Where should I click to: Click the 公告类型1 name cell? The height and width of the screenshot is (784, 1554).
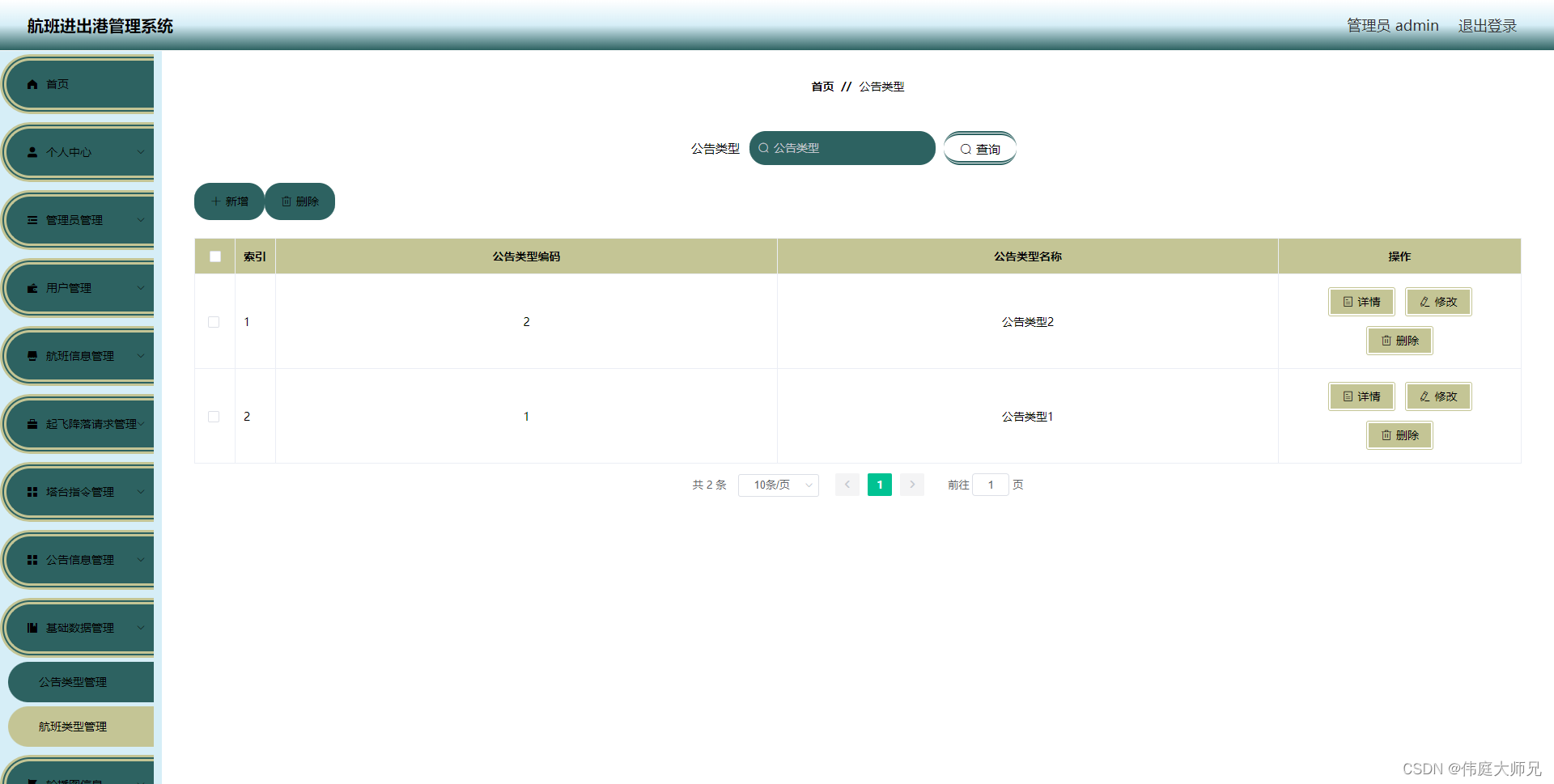pos(1028,417)
